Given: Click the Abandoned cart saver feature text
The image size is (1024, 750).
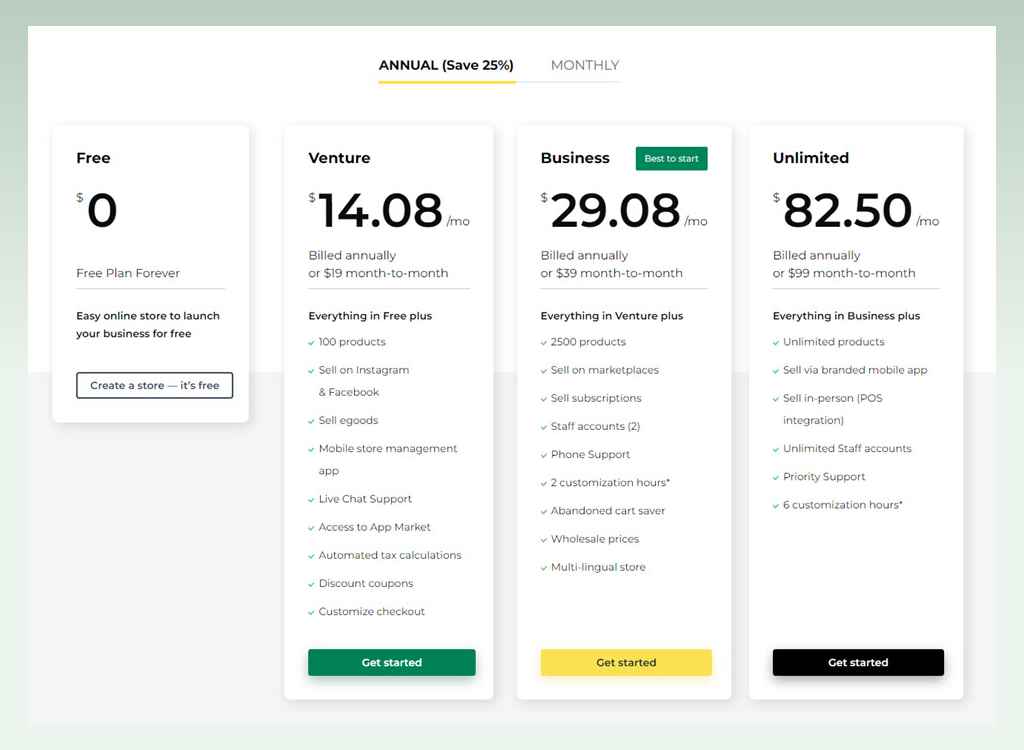Looking at the screenshot, I should click(x=608, y=511).
